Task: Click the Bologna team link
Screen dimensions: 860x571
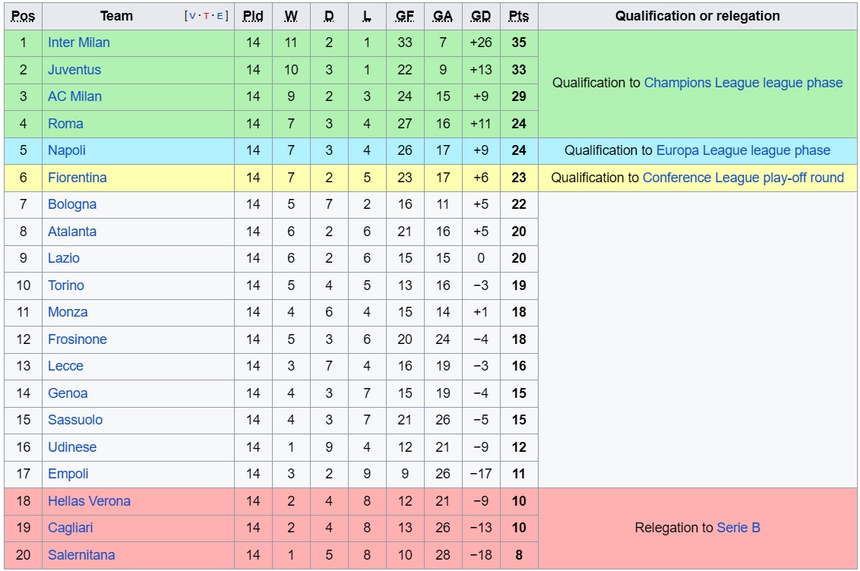Action: [x=72, y=204]
